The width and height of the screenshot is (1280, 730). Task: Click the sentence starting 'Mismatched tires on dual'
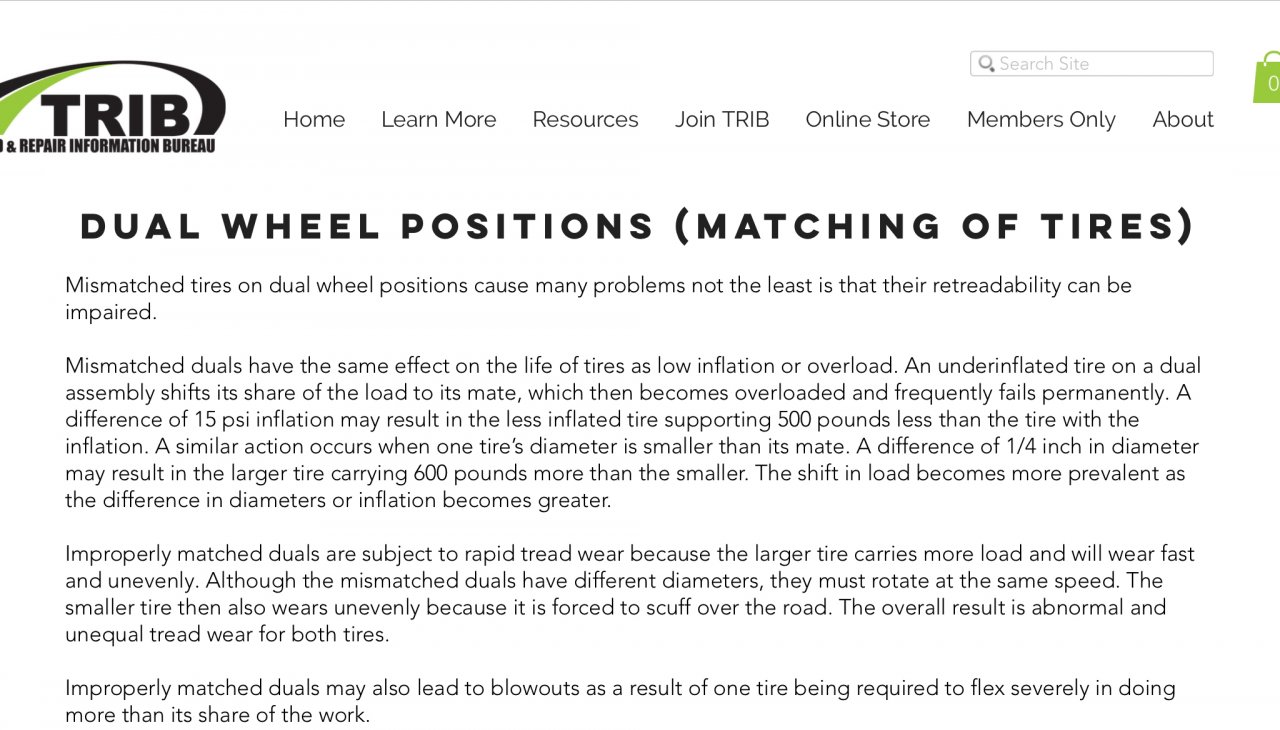point(598,298)
